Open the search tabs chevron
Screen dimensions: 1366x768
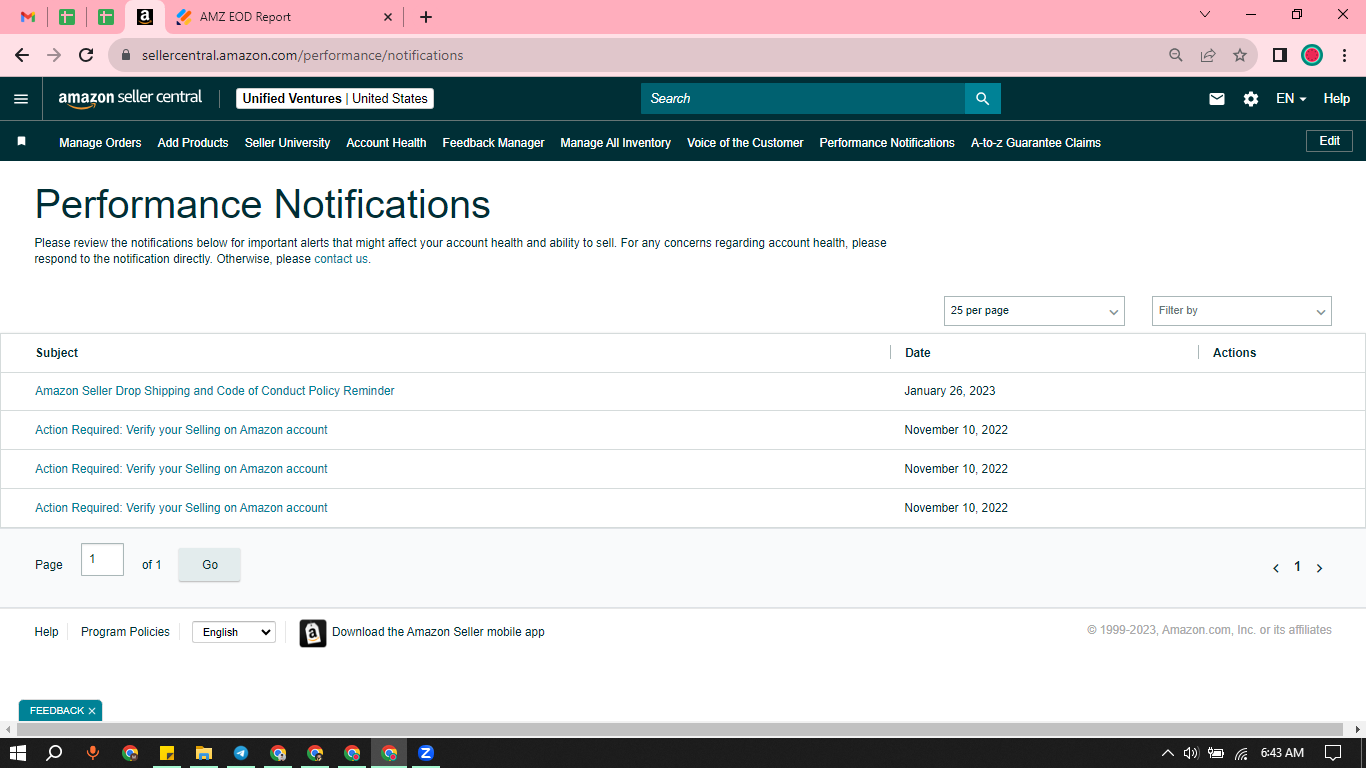click(x=1205, y=15)
